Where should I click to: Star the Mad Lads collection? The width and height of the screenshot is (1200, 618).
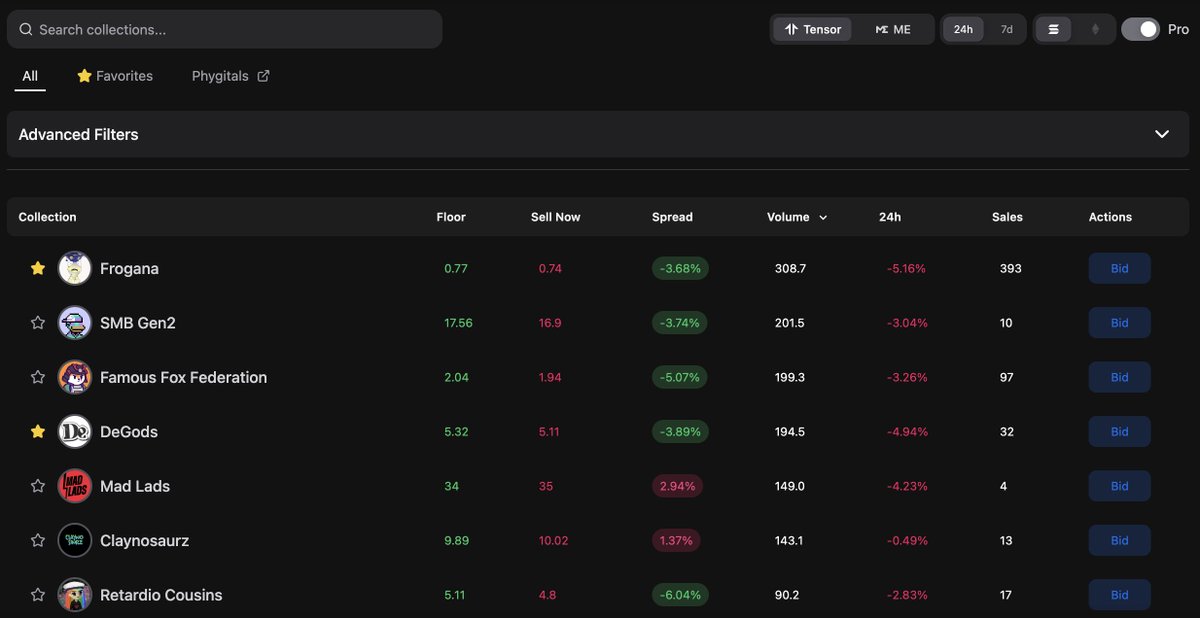point(38,486)
